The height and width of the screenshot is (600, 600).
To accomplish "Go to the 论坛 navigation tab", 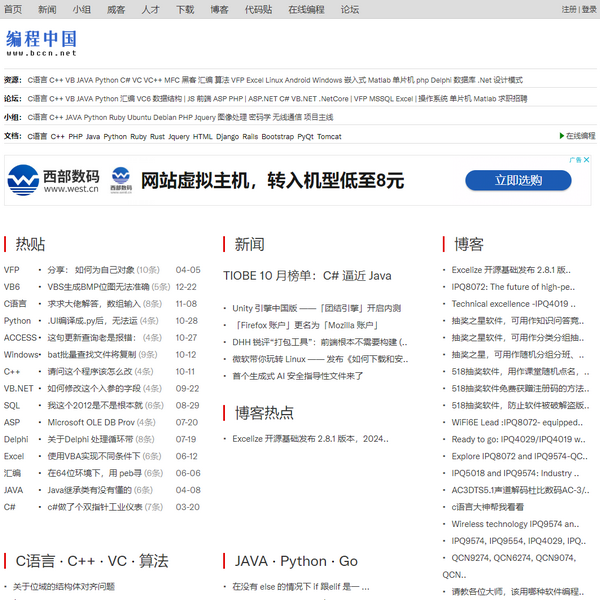I will (x=350, y=9).
